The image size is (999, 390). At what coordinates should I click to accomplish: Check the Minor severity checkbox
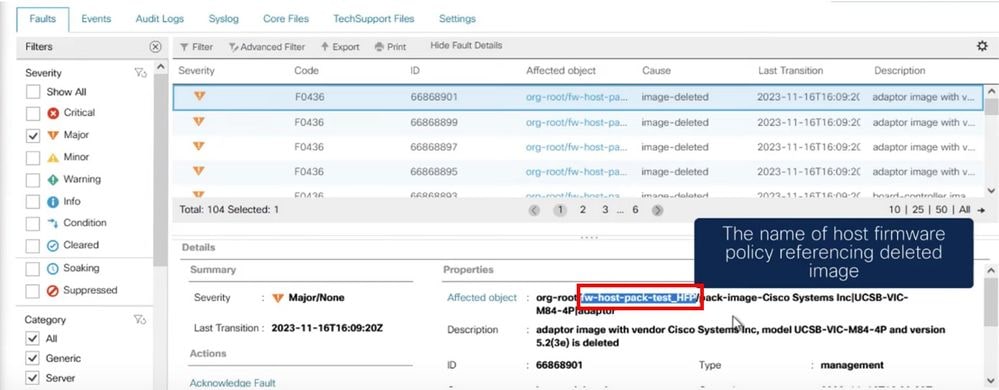32,157
